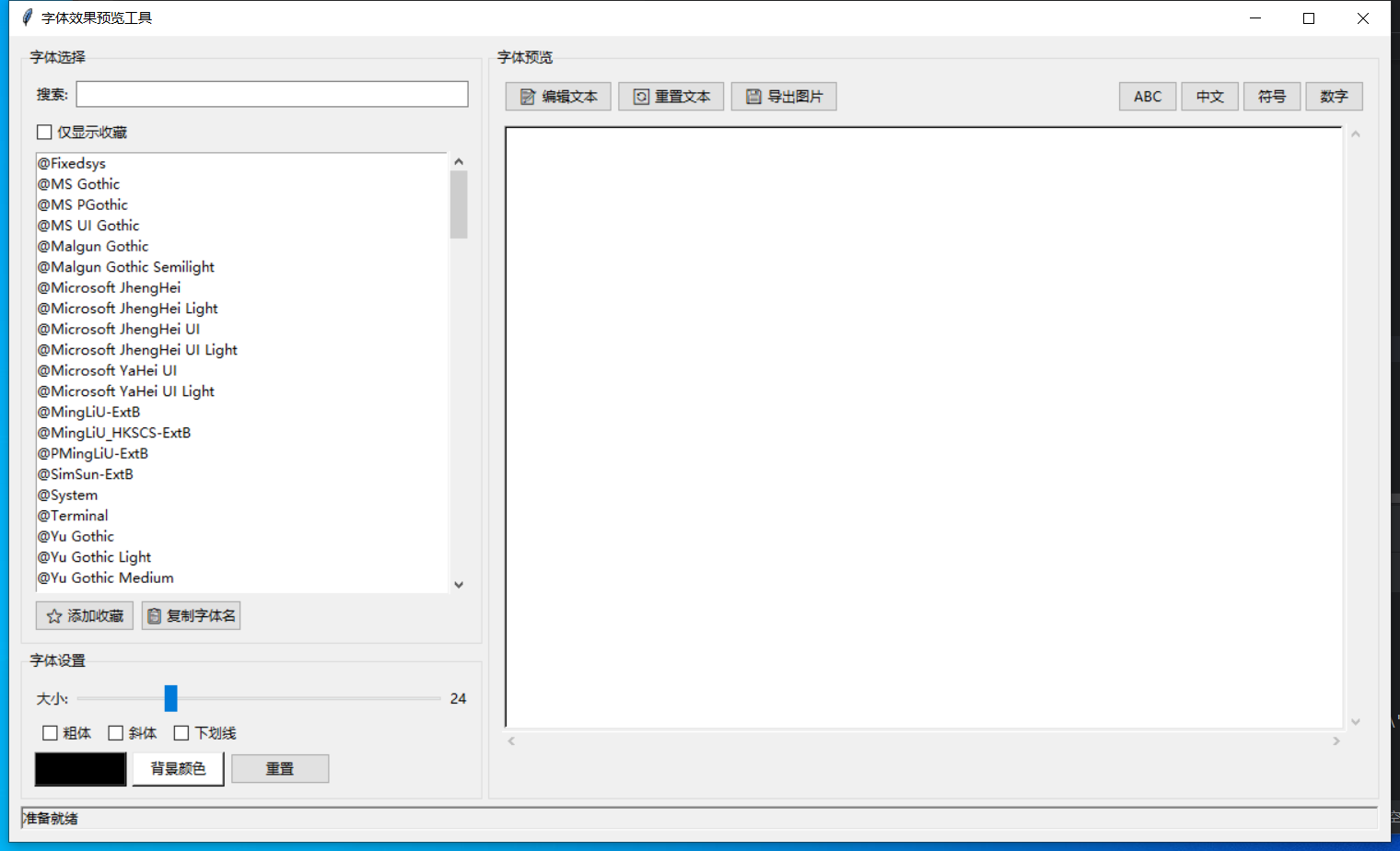Screen dimensions: 1400x851
Task: Click the font list scroll-up arrow
Action: pyautogui.click(x=459, y=162)
